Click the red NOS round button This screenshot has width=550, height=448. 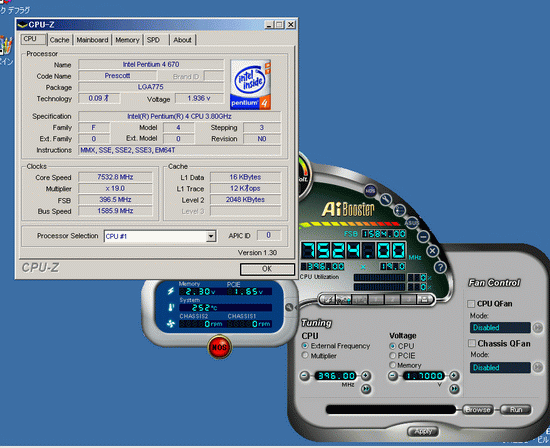(x=219, y=347)
